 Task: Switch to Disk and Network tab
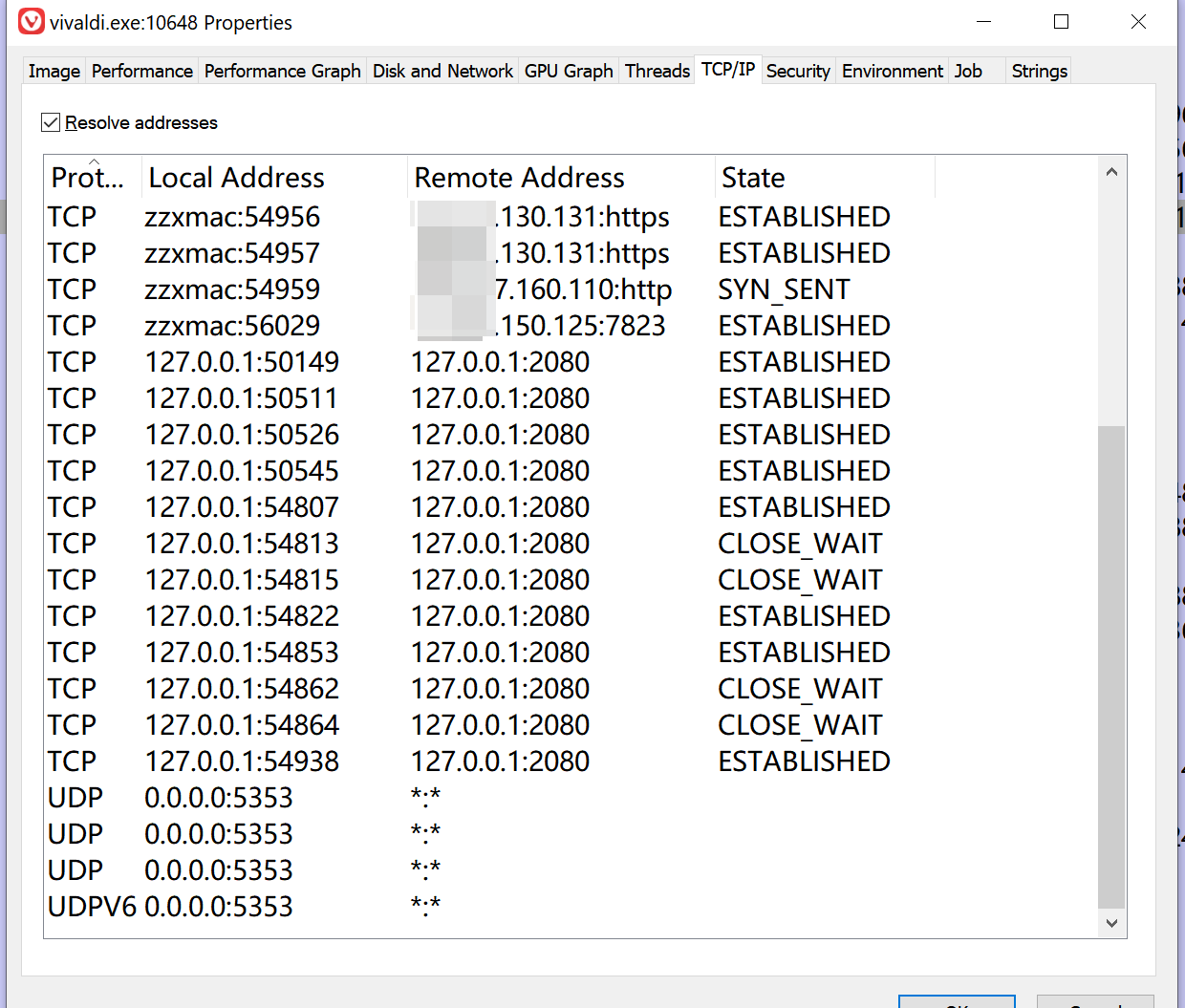[442, 71]
